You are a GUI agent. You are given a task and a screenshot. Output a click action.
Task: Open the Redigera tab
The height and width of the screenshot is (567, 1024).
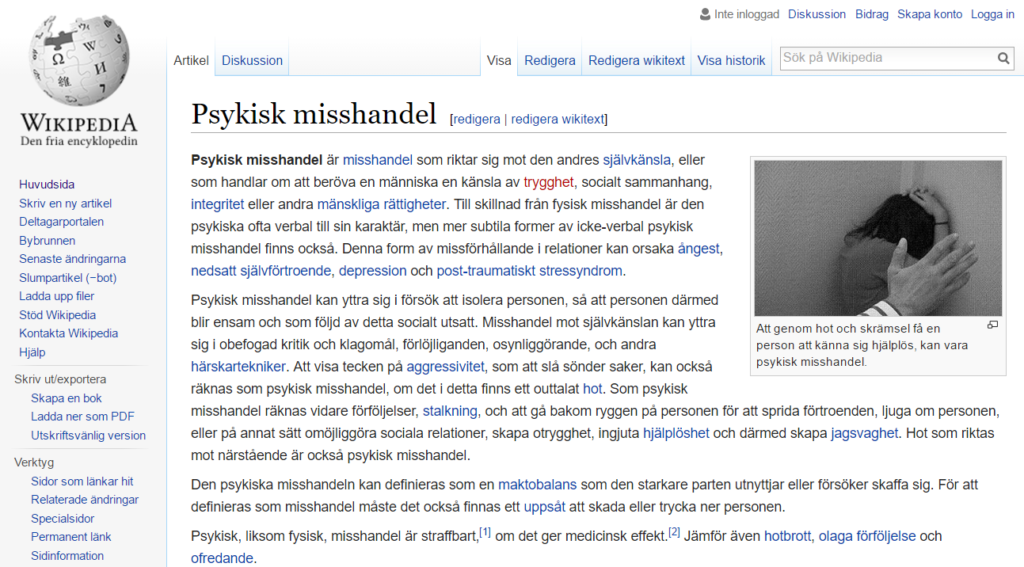[550, 60]
